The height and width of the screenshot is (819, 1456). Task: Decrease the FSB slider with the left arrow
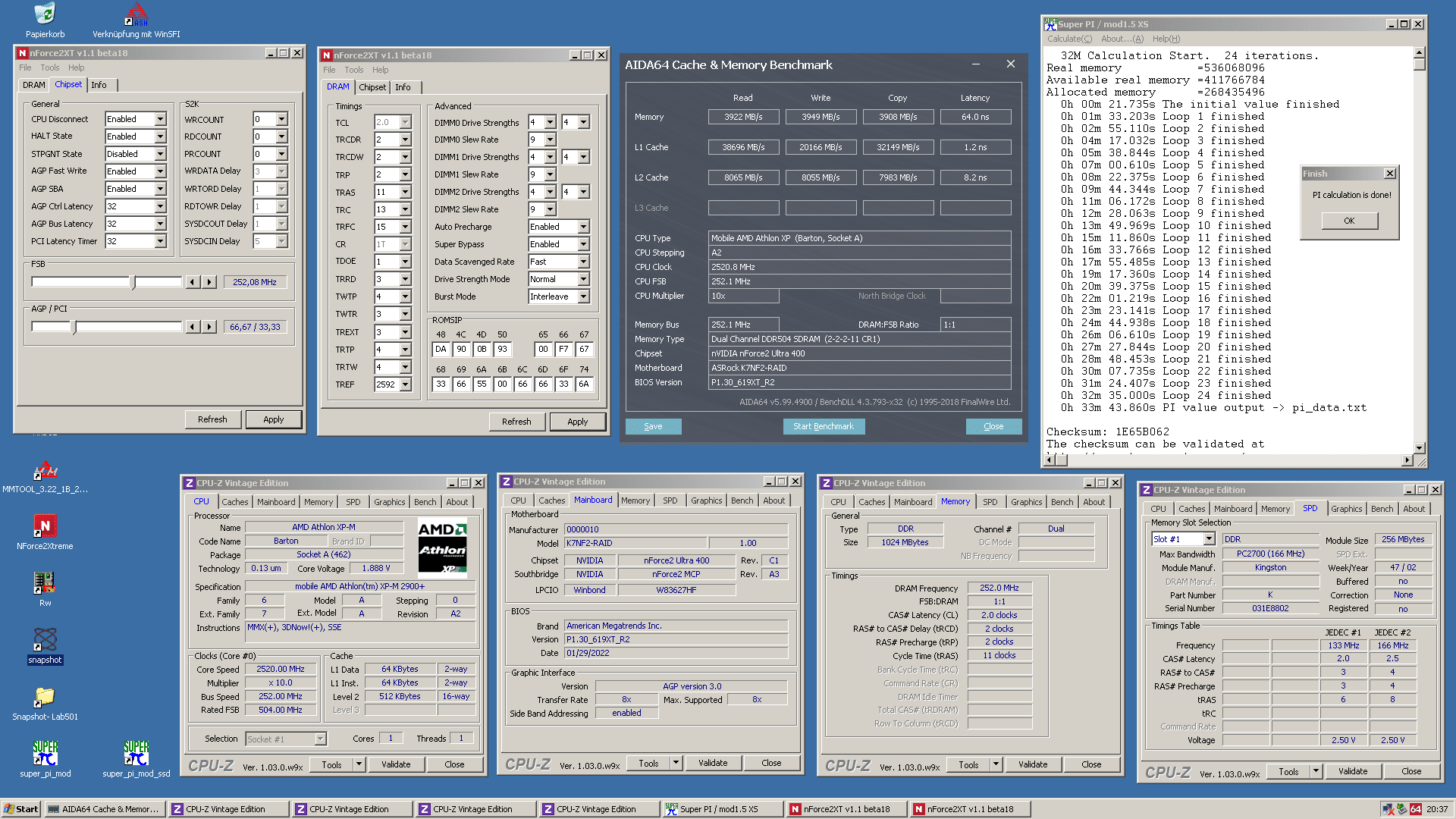point(193,282)
